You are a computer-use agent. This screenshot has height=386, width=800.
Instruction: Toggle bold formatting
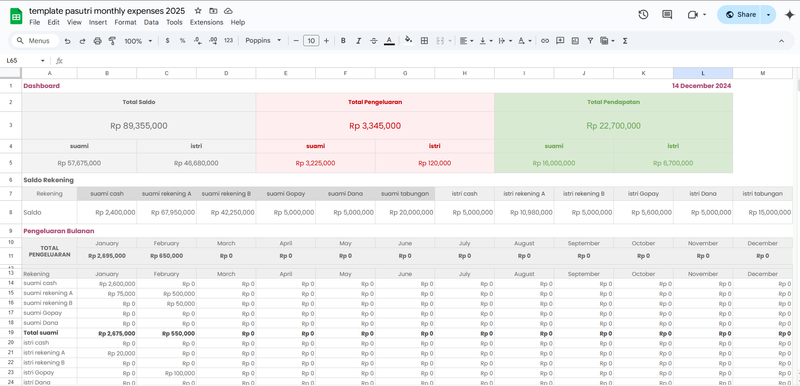point(343,41)
